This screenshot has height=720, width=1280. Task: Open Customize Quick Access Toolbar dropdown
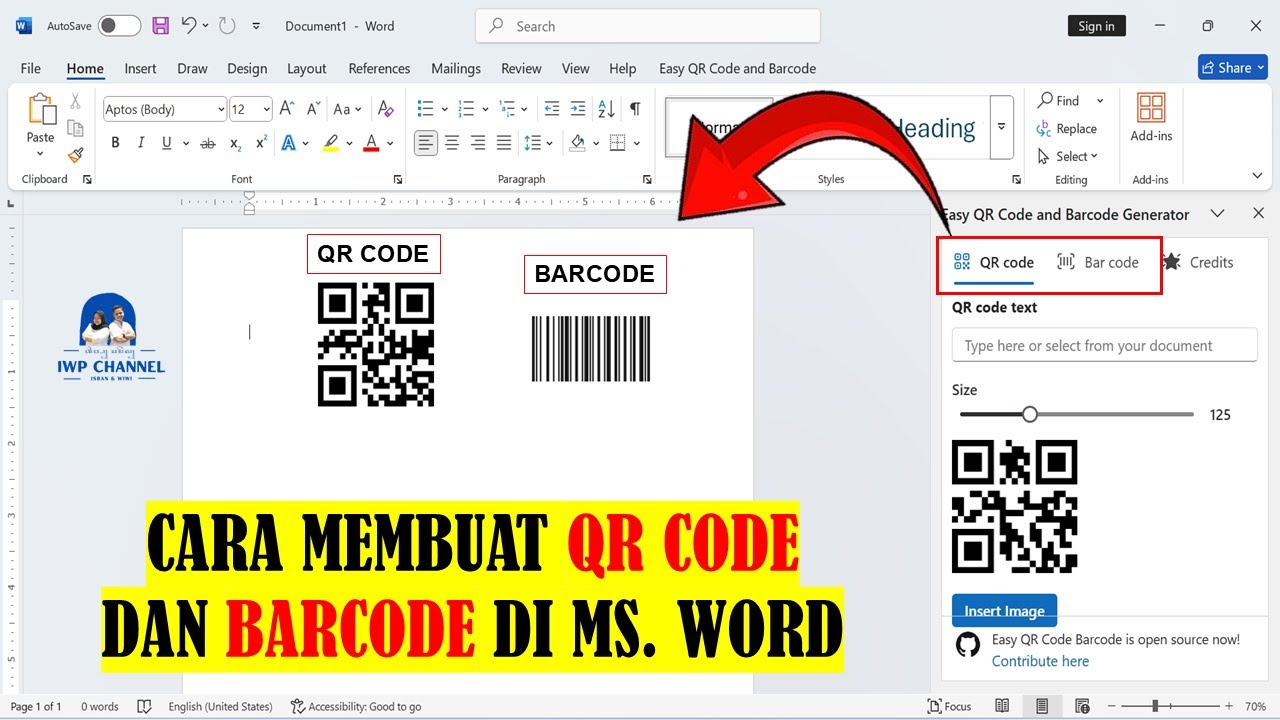coord(256,26)
